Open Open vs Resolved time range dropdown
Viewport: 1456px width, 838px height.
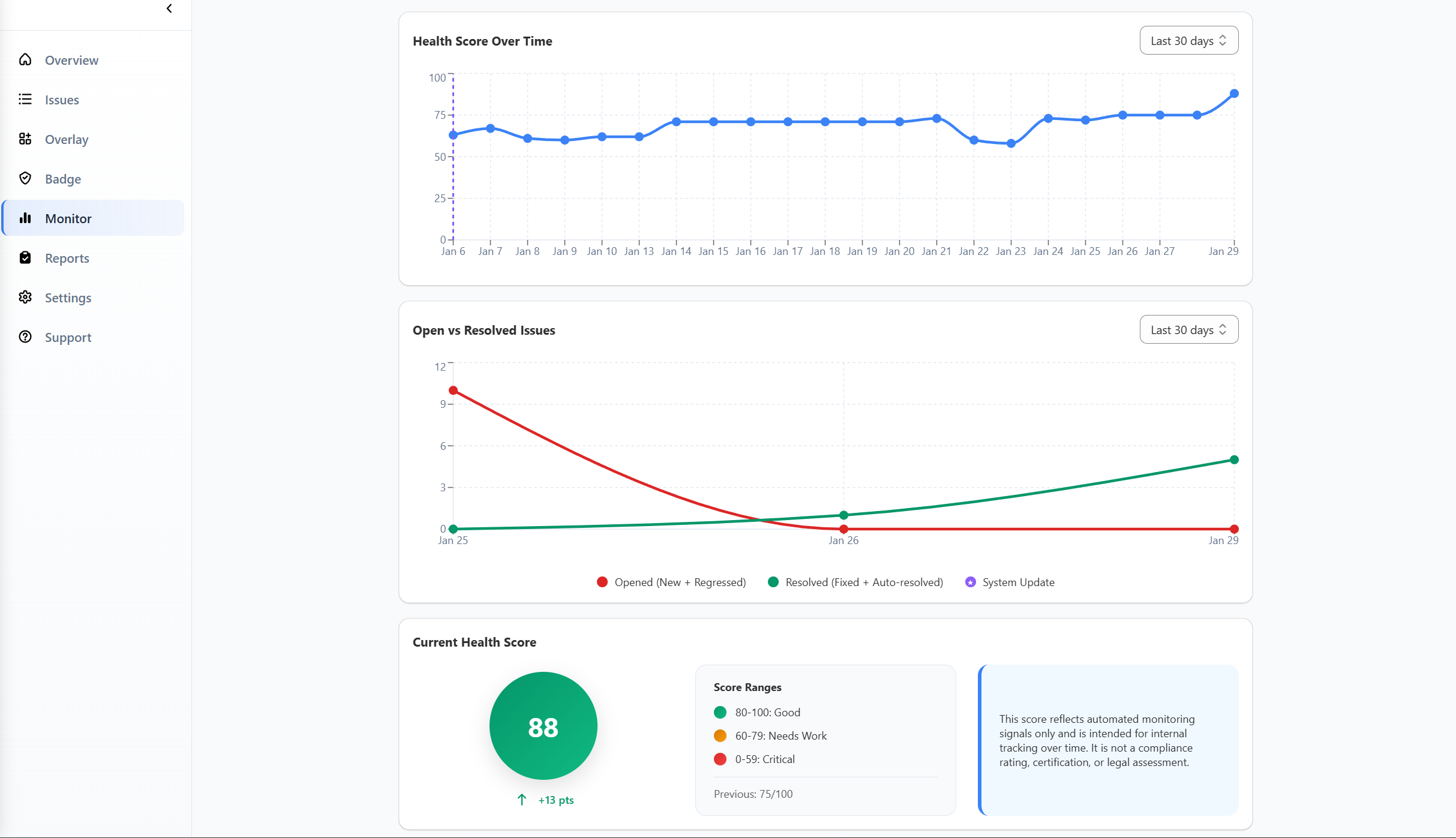coord(1188,330)
